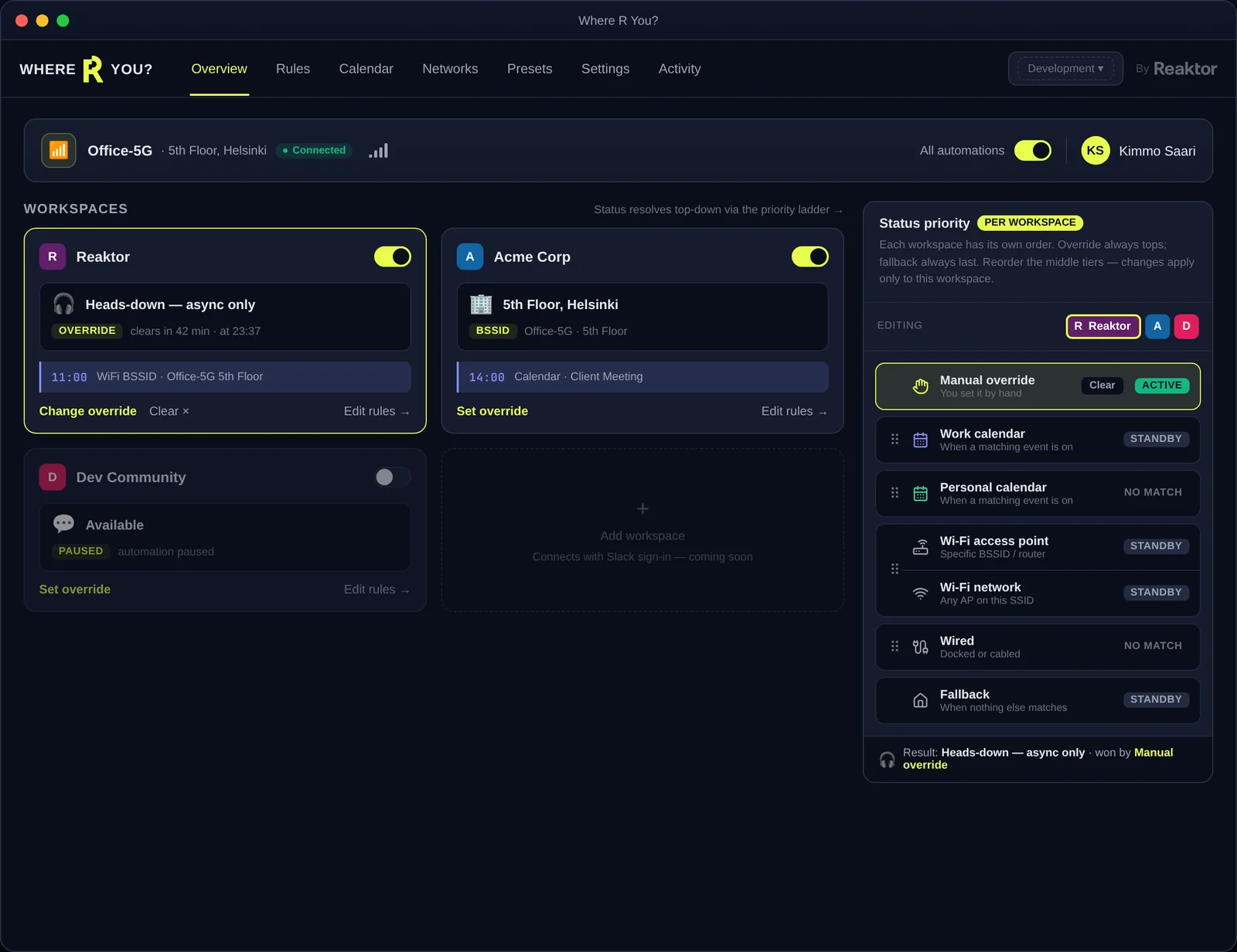The image size is (1237, 952).
Task: Click the Dev Community D badge
Action: tap(53, 478)
